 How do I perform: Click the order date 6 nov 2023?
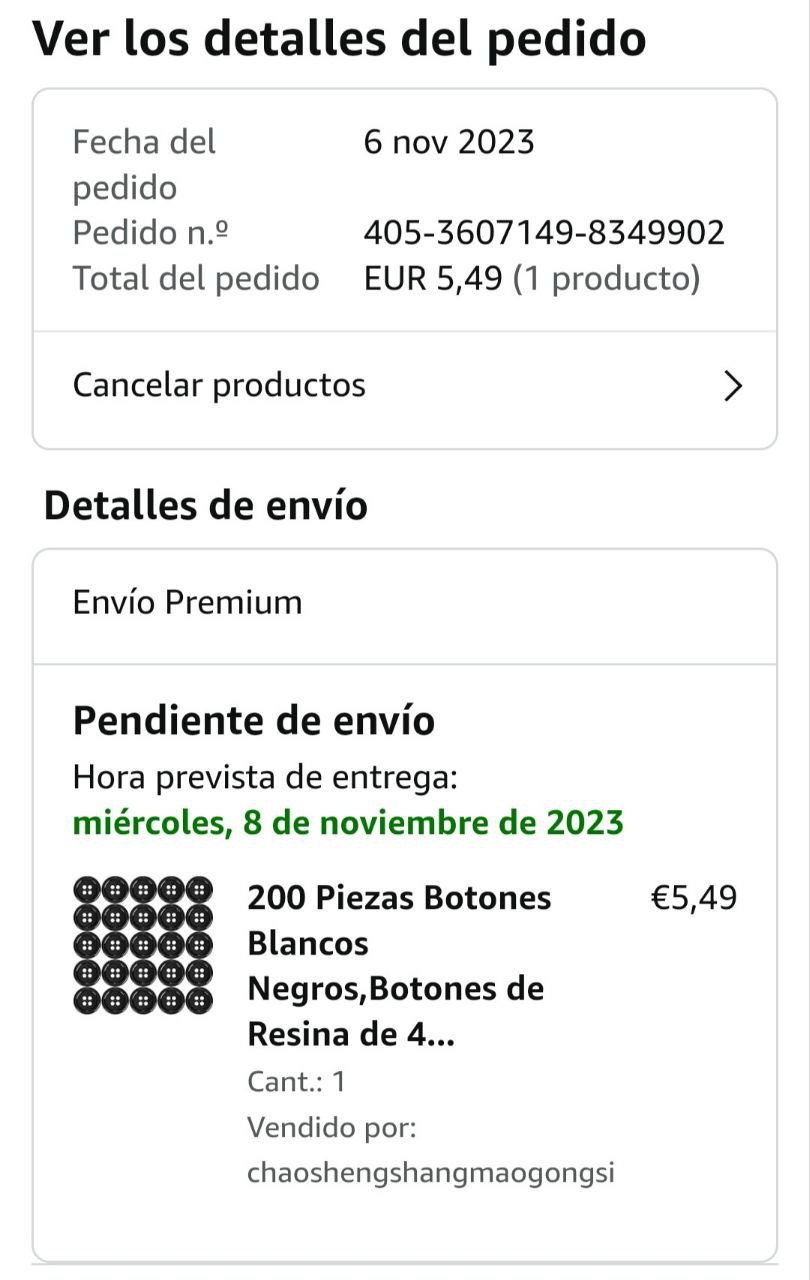449,142
